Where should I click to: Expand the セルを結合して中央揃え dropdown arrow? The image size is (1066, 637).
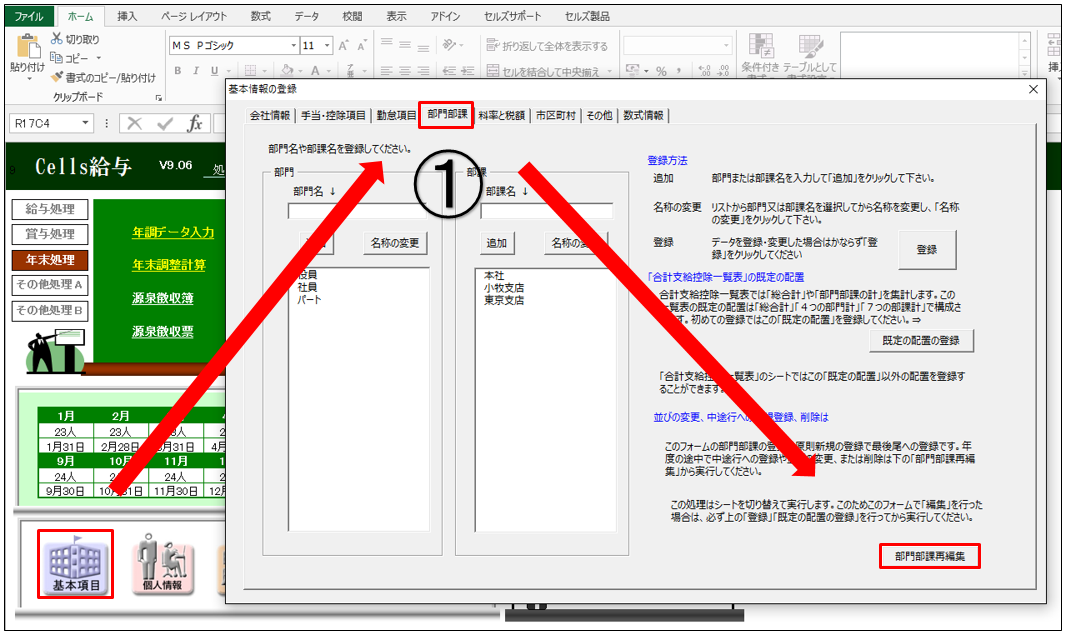pos(609,71)
